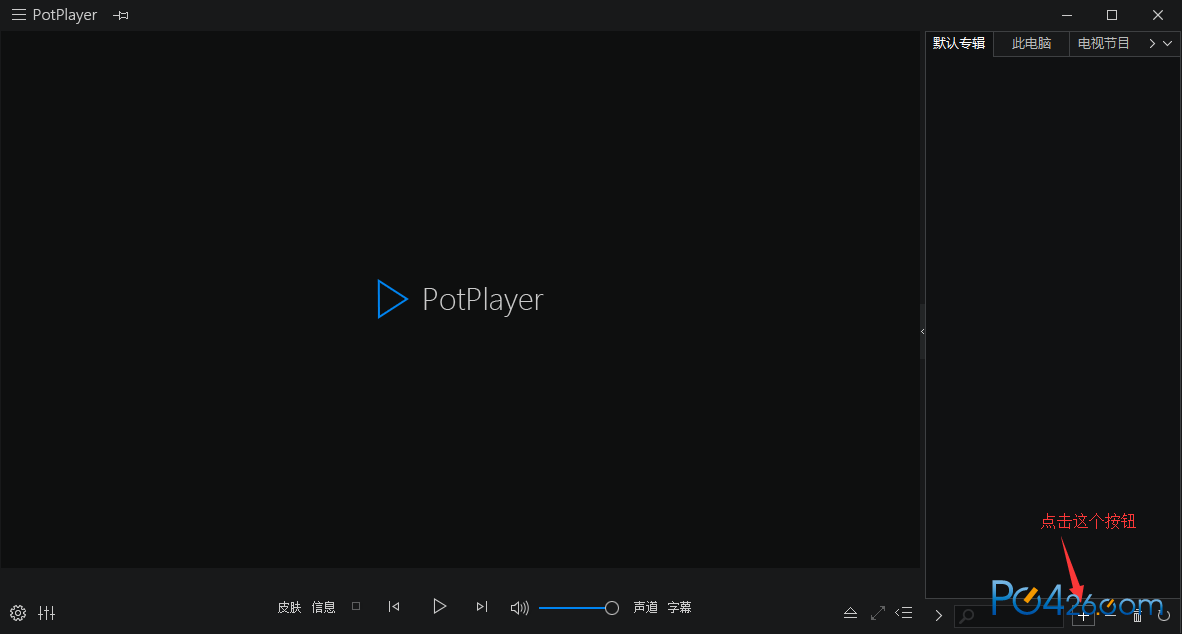This screenshot has width=1182, height=634.
Task: Skip to the previous track
Action: click(x=393, y=607)
